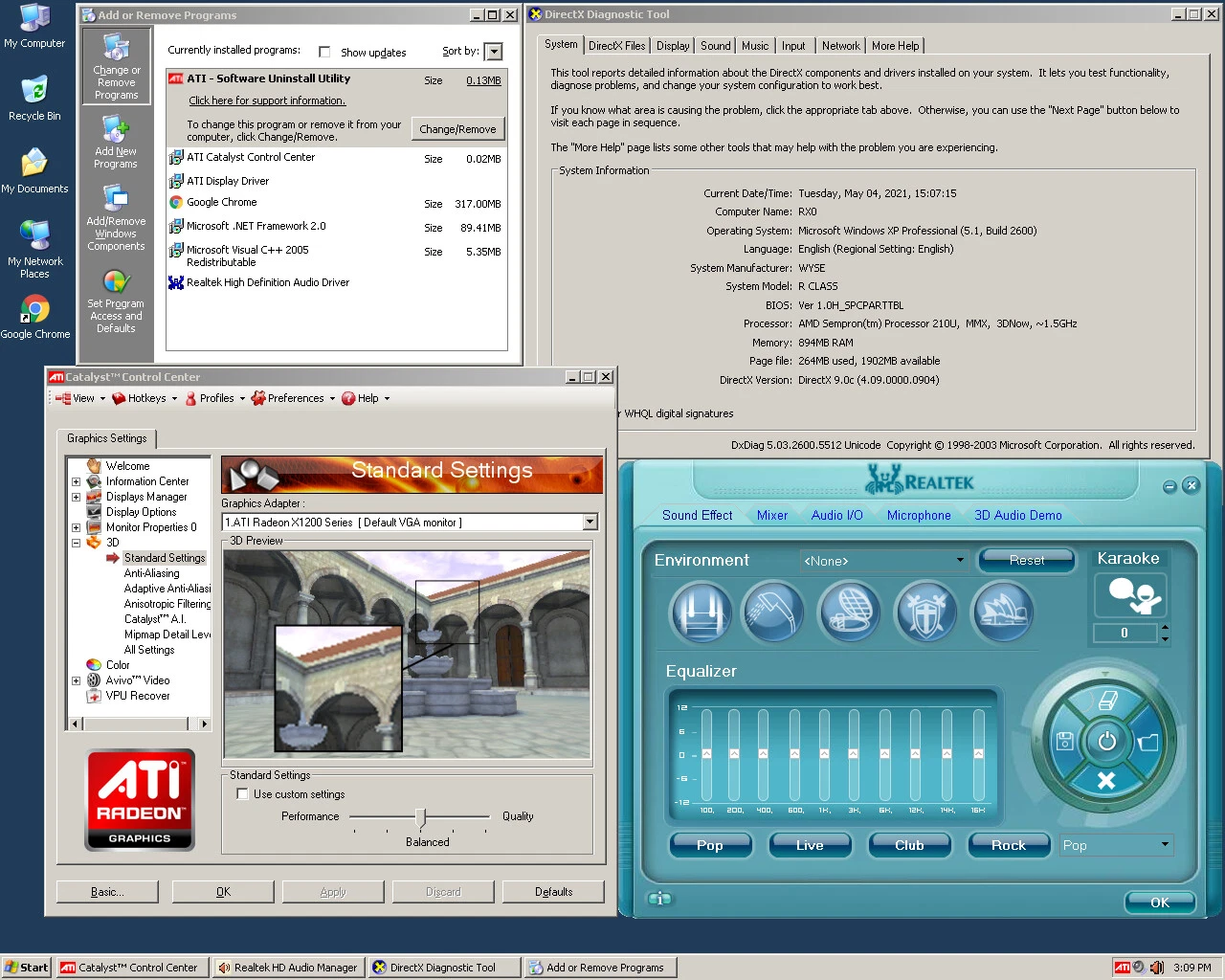
Task: Click the Basic... button
Action: point(107,892)
